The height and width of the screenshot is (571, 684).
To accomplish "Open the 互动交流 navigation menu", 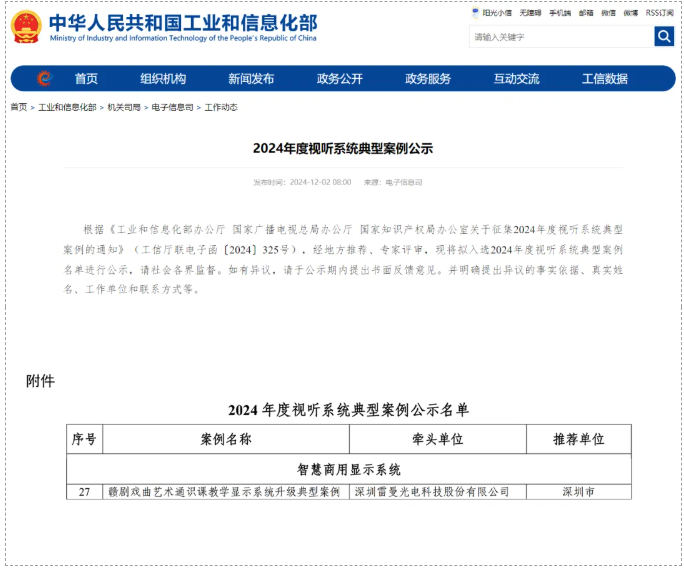I will click(x=516, y=79).
